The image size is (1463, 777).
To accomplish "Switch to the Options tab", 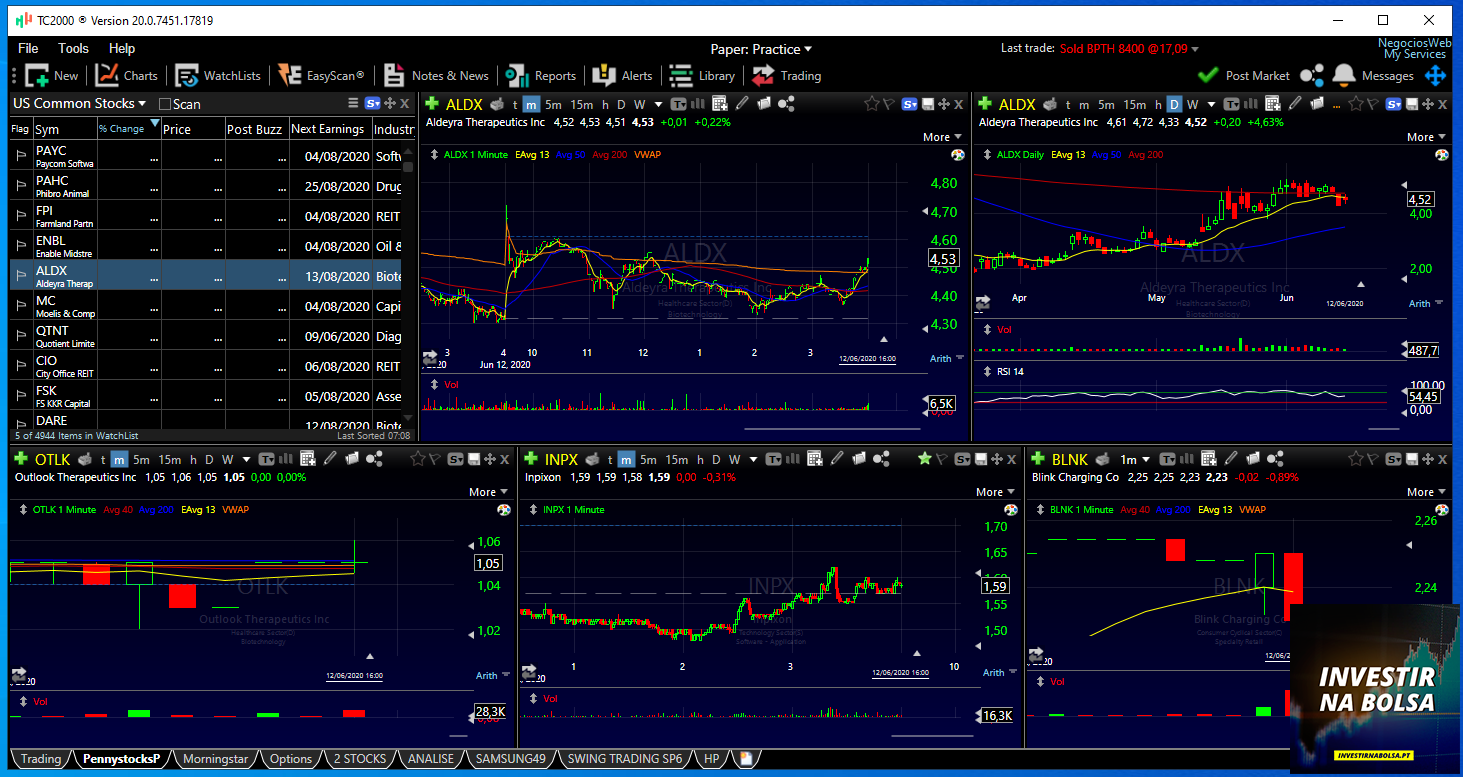I will 291,759.
